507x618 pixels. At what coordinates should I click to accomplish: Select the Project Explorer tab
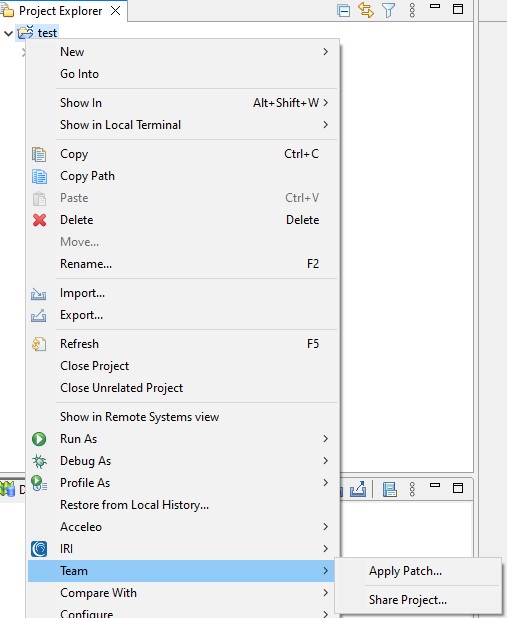click(61, 11)
